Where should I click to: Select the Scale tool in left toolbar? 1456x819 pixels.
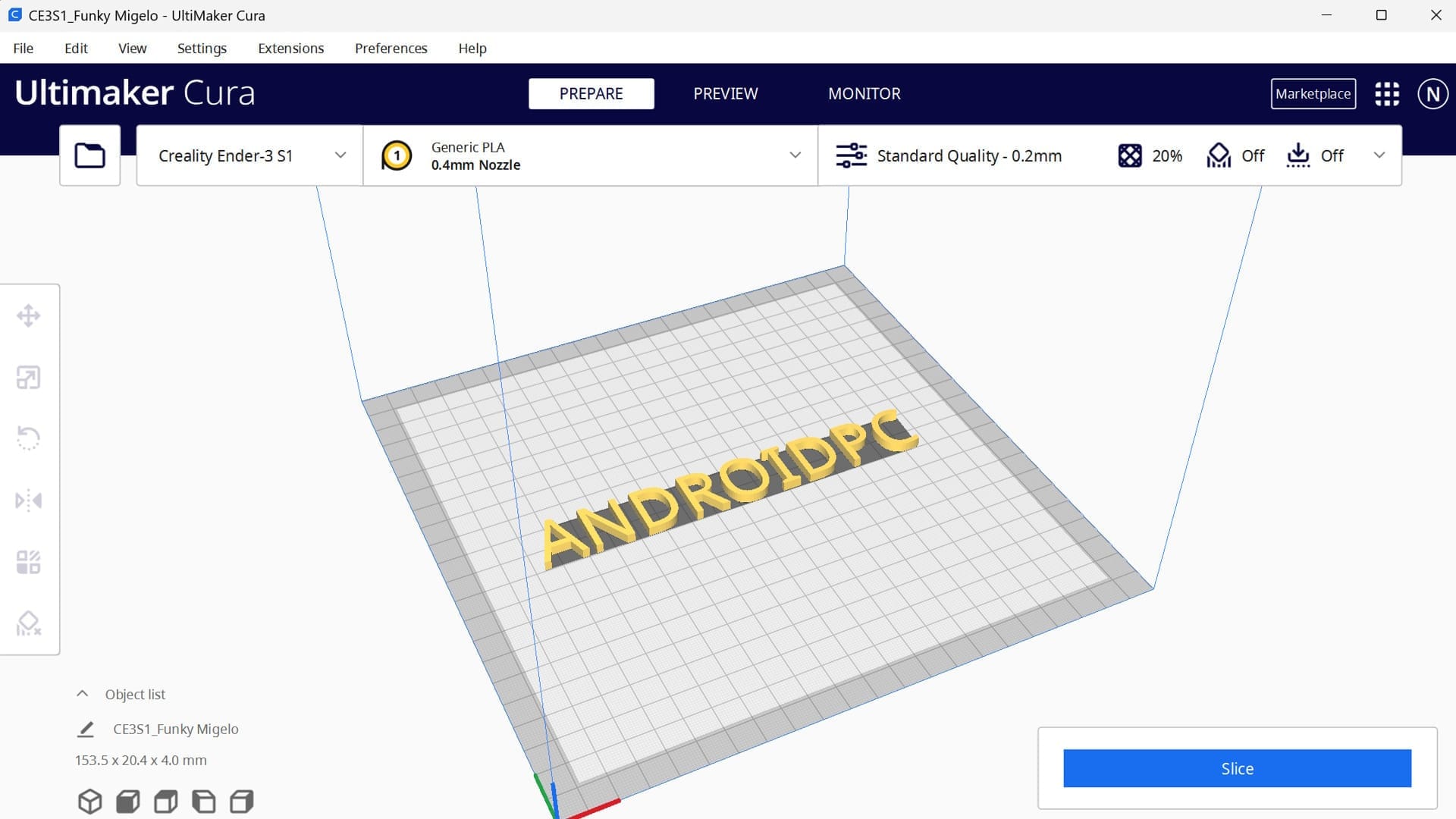click(x=29, y=377)
